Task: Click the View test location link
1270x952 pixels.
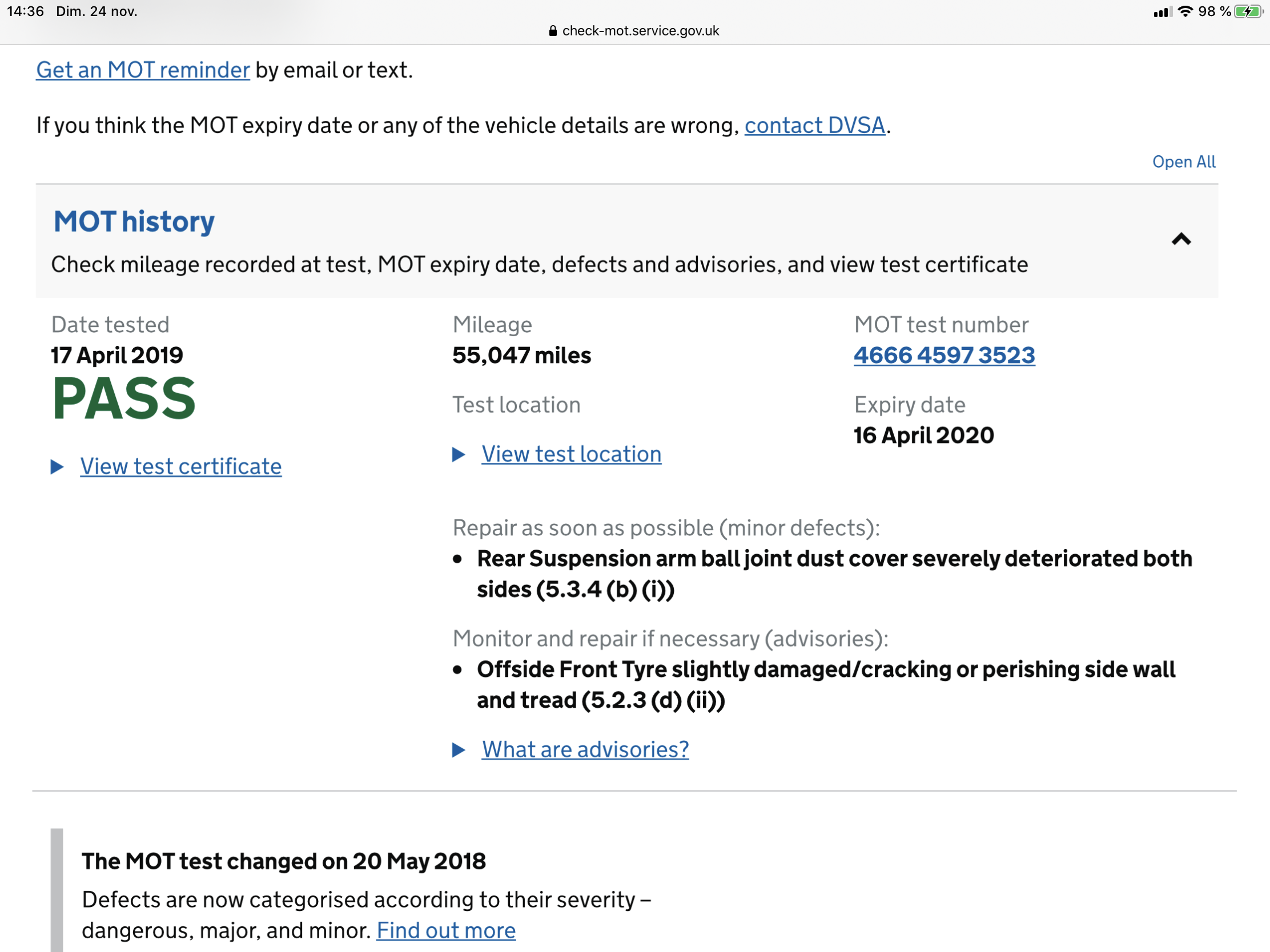Action: tap(571, 454)
